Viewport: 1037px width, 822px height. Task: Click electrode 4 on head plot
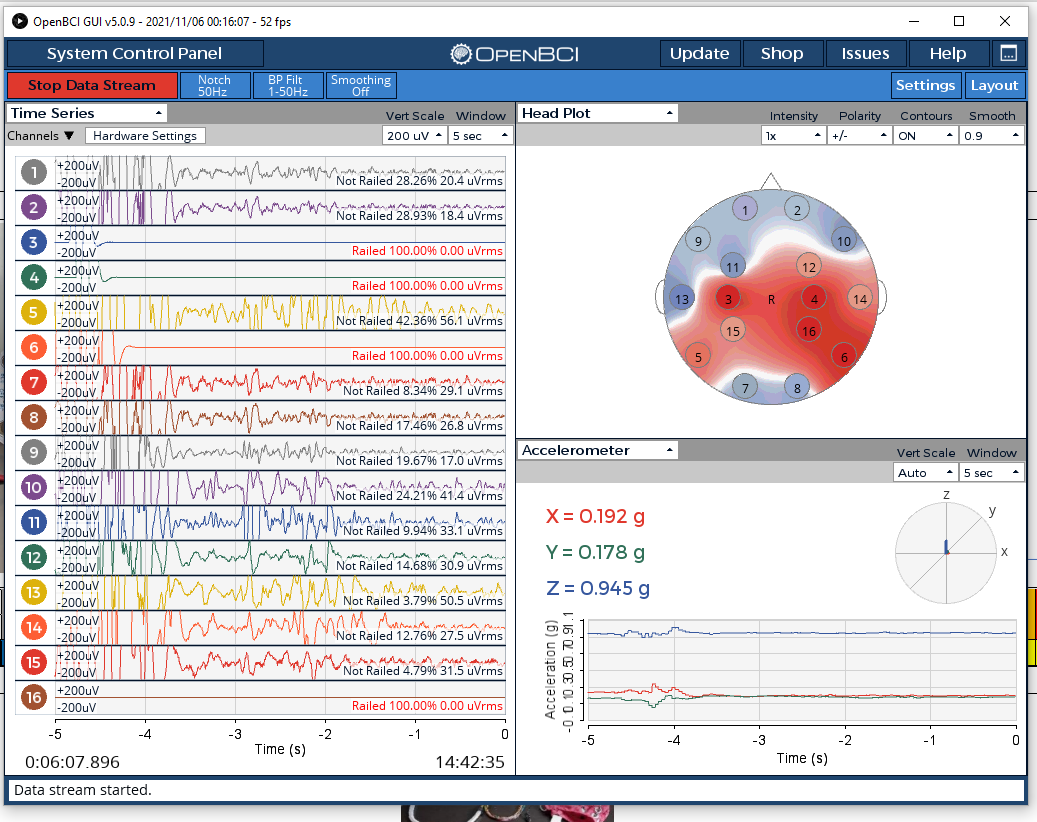tap(814, 299)
